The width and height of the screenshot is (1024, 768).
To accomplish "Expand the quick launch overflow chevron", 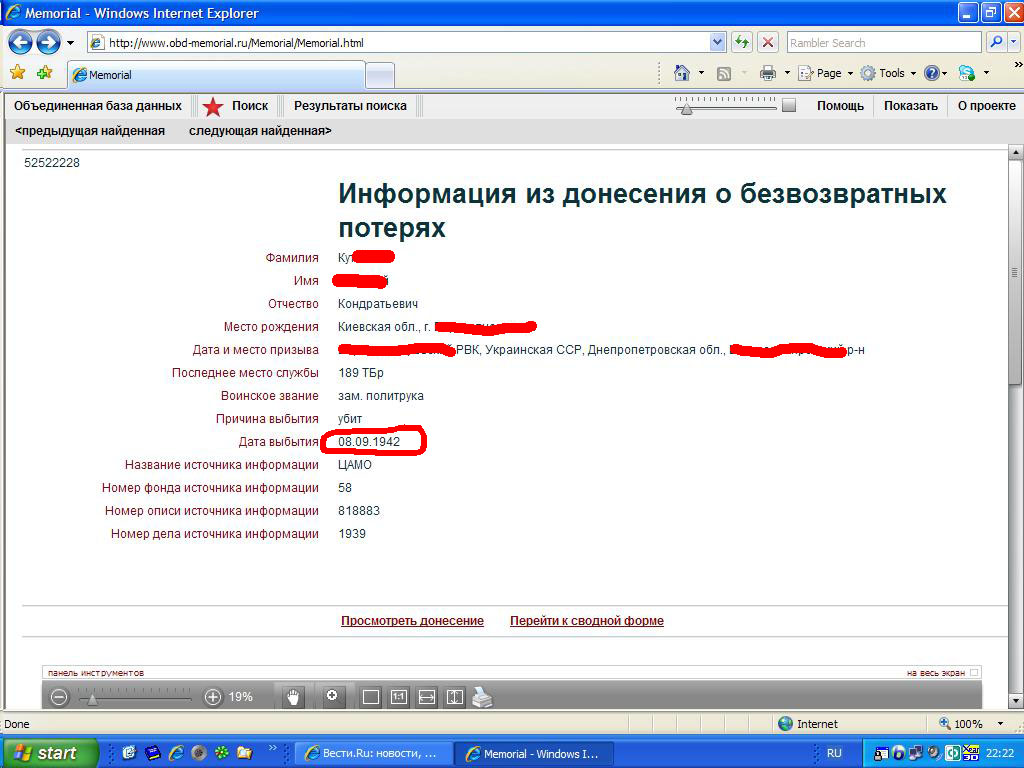I will [x=273, y=748].
